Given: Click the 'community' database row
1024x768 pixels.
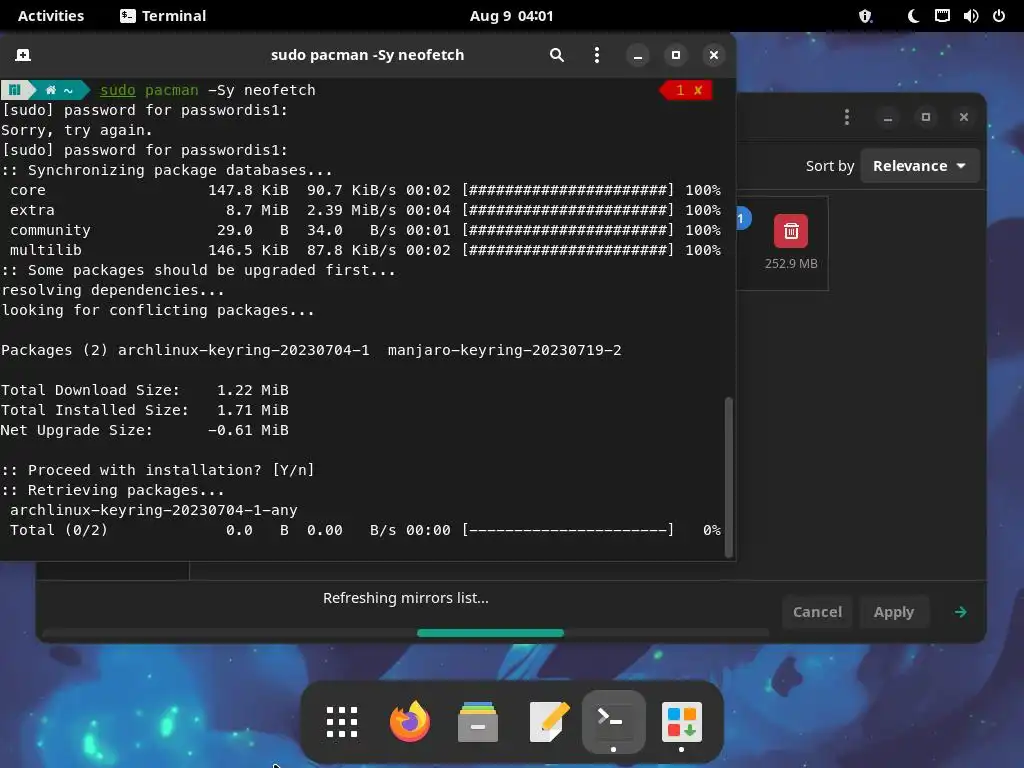Looking at the screenshot, I should coord(364,231).
